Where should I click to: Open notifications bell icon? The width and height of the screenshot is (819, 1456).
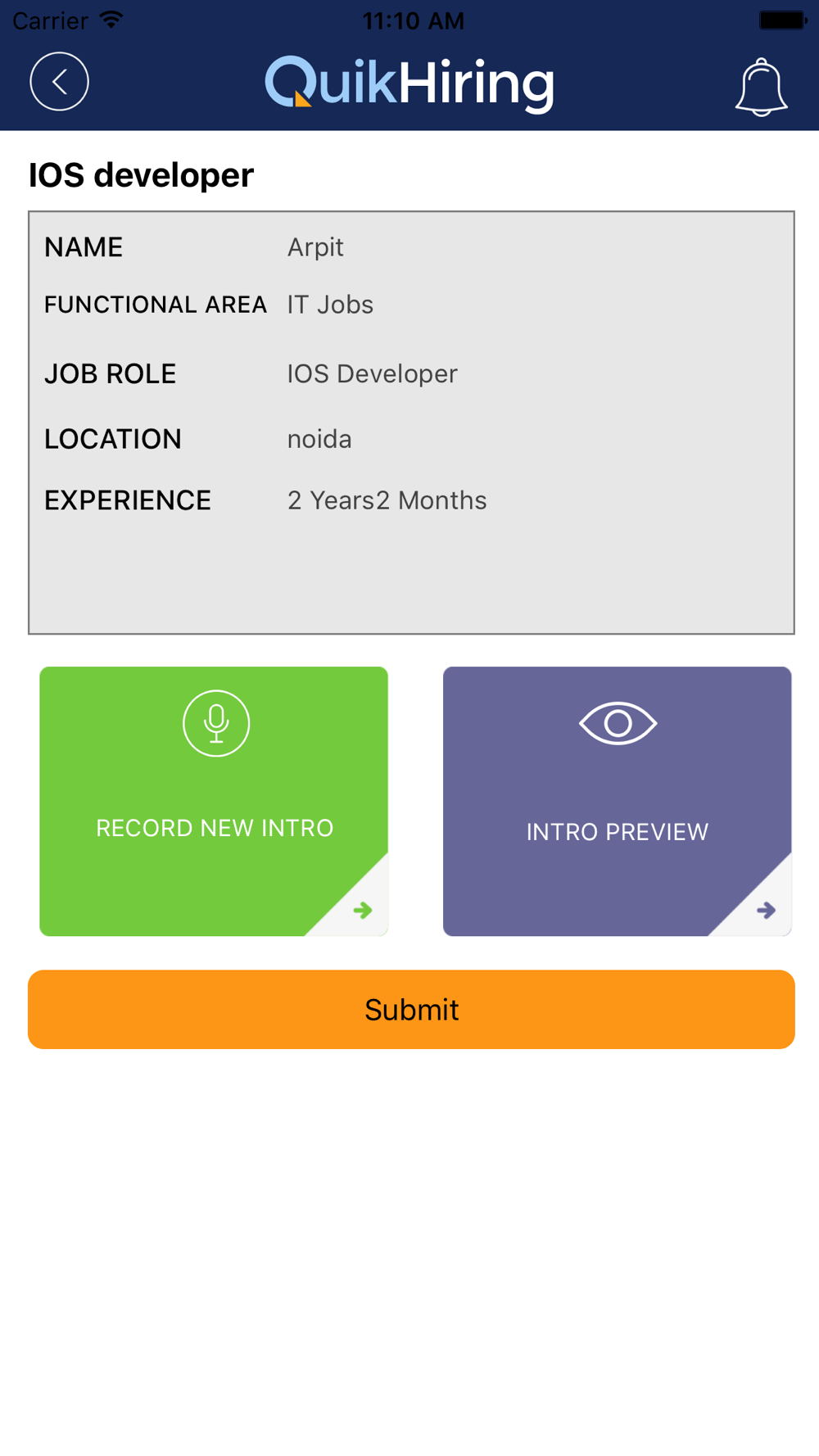click(761, 87)
